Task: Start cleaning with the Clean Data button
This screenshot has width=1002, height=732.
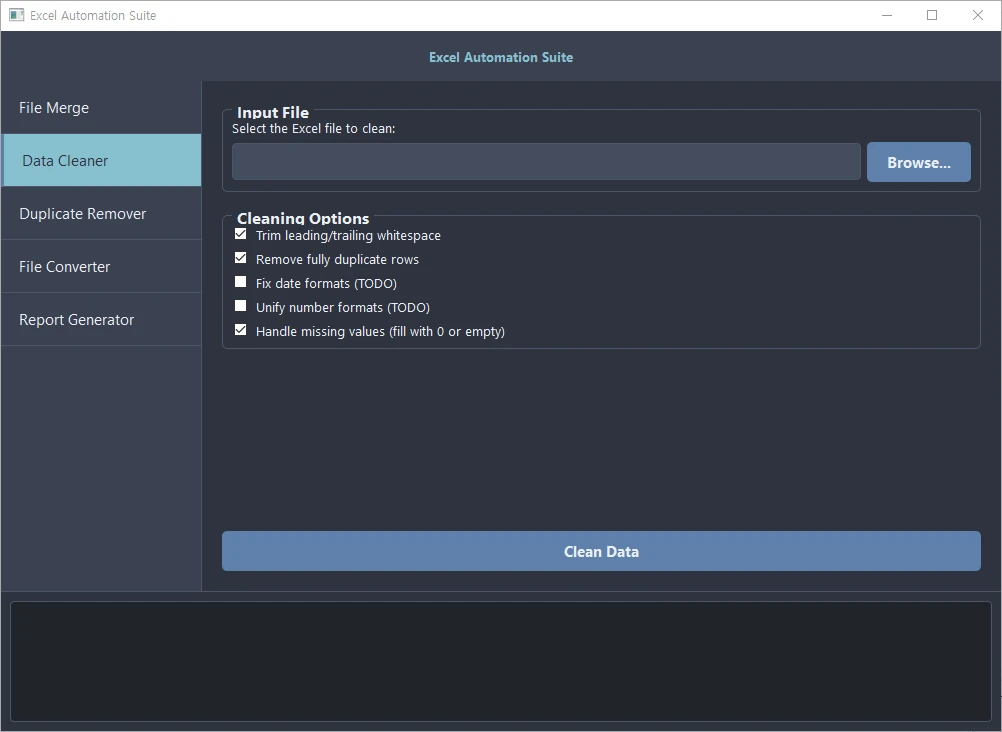Action: [600, 551]
